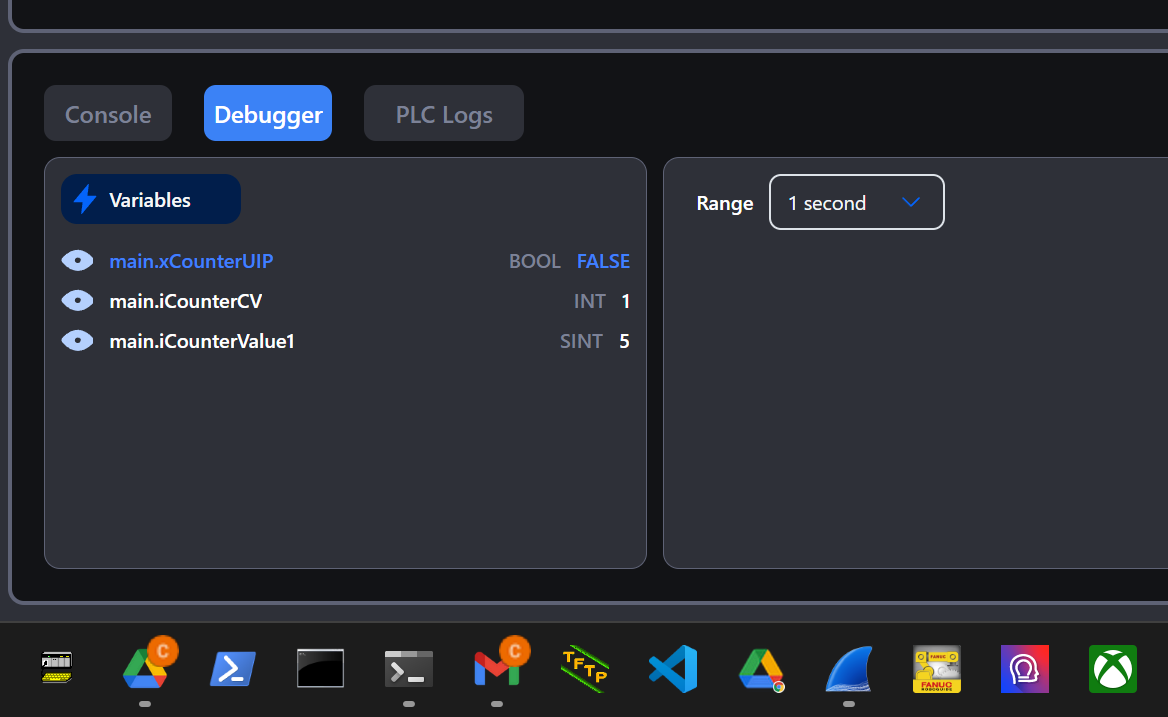The width and height of the screenshot is (1168, 717).
Task: Open the Xbox app icon
Action: (1113, 669)
